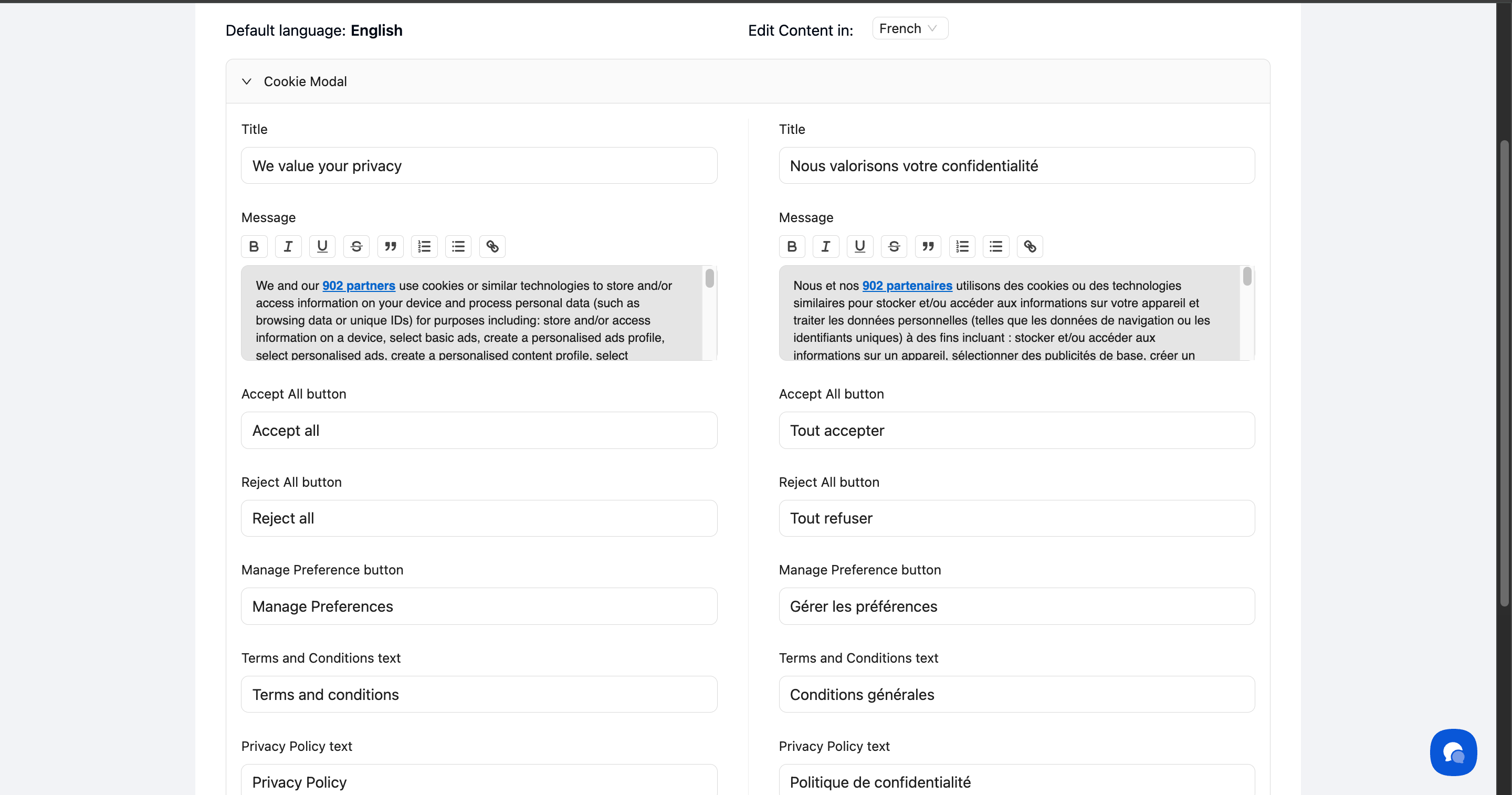Open the 902 partners link
The width and height of the screenshot is (1512, 795).
tap(359, 286)
